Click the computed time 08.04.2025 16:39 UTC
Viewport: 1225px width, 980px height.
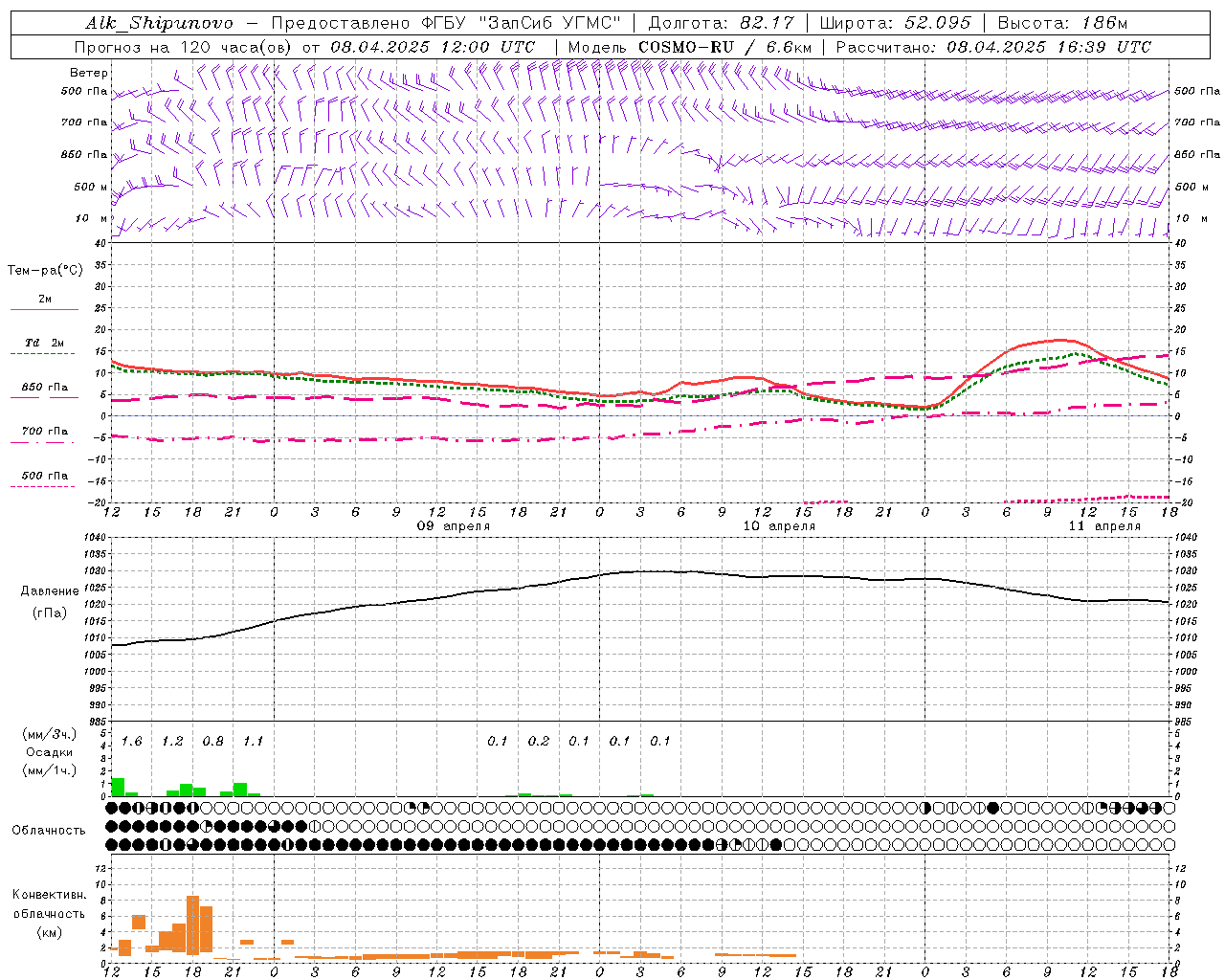[x=1049, y=47]
